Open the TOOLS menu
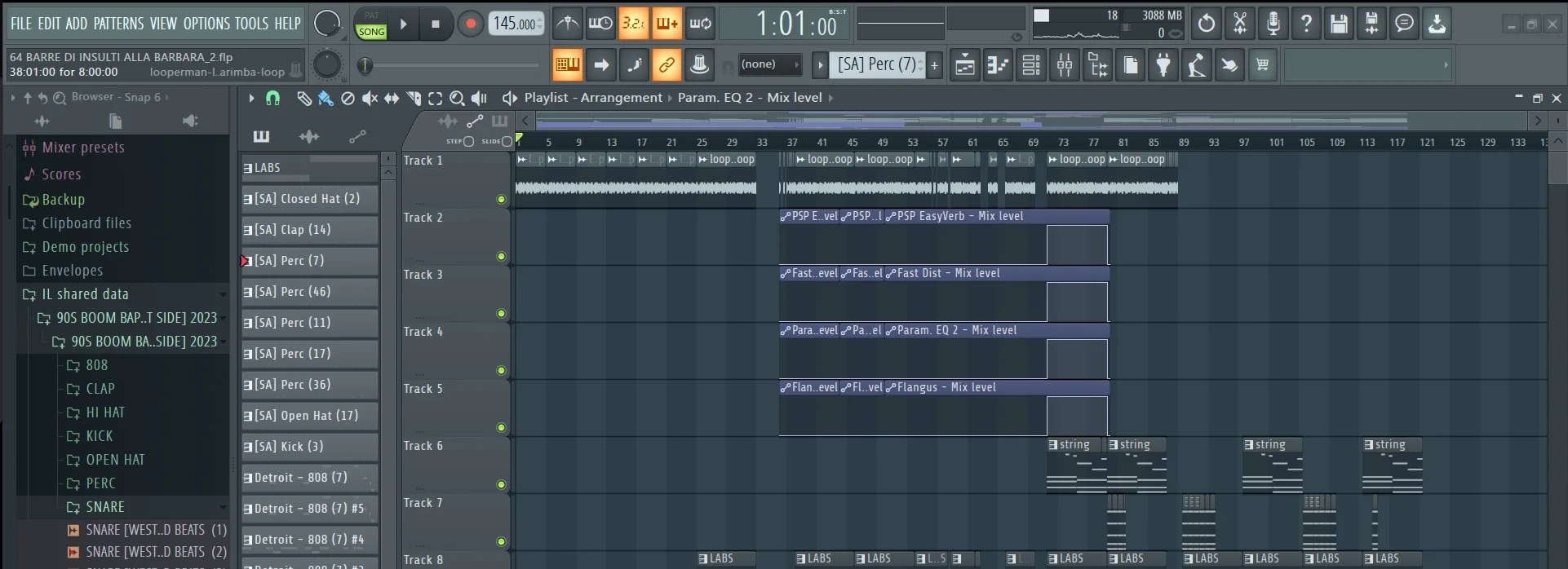Screen dimensions: 1568x569 (251, 24)
